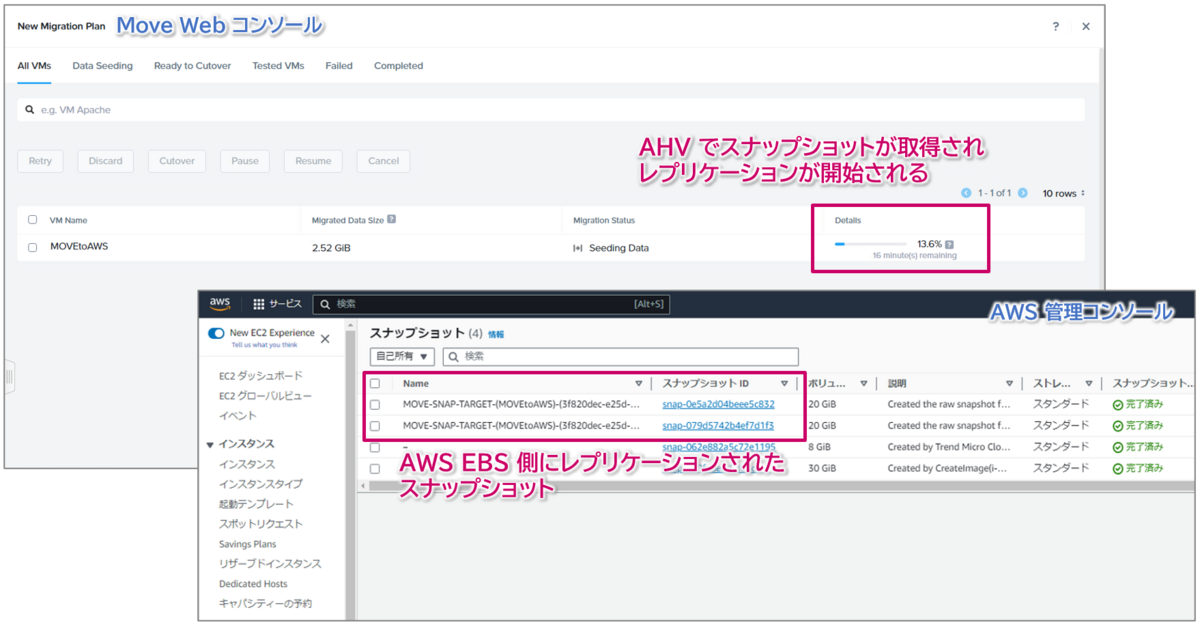This screenshot has height=625, width=1200.
Task: Sort by the ストレ... column arrow
Action: (x=1087, y=383)
